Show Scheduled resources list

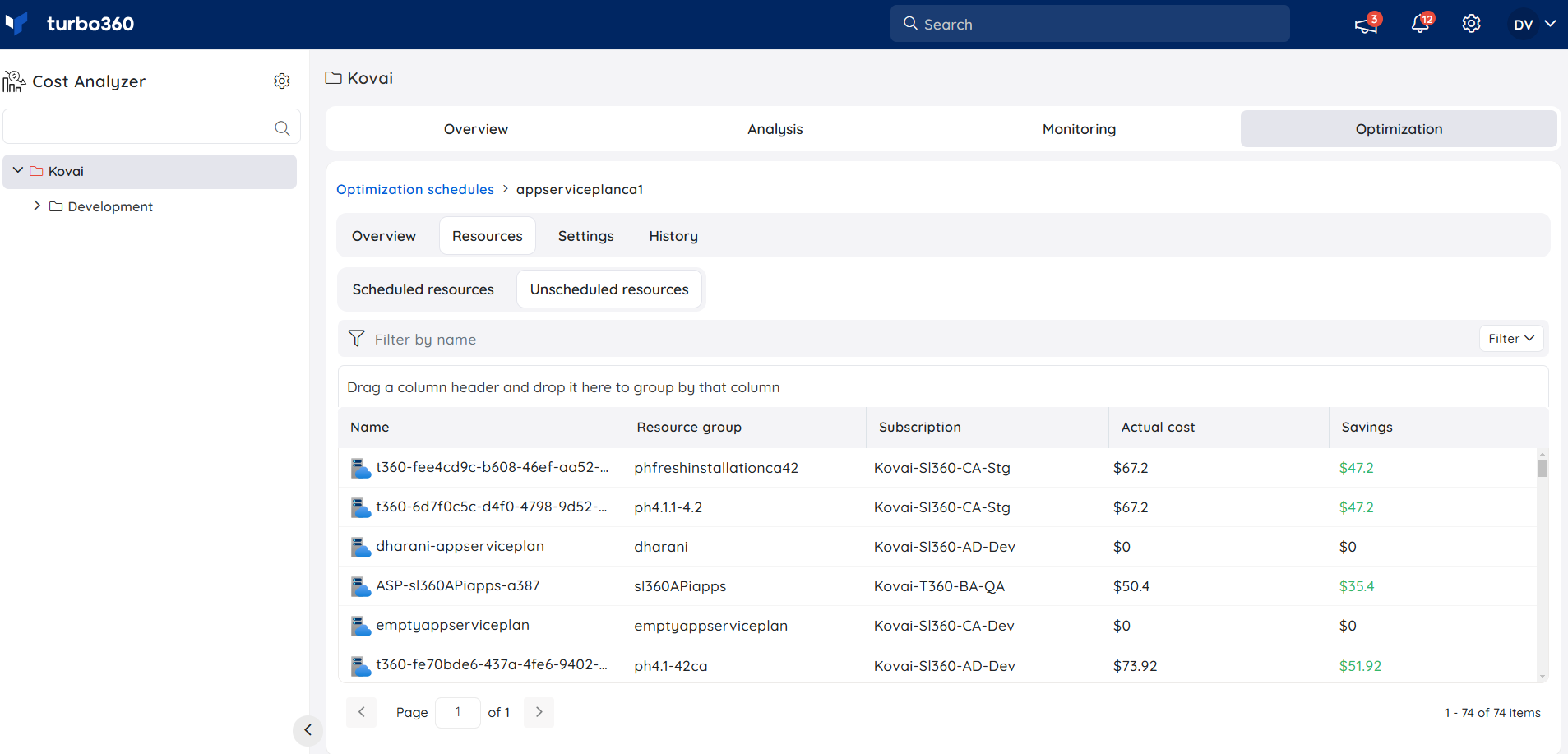tap(423, 289)
